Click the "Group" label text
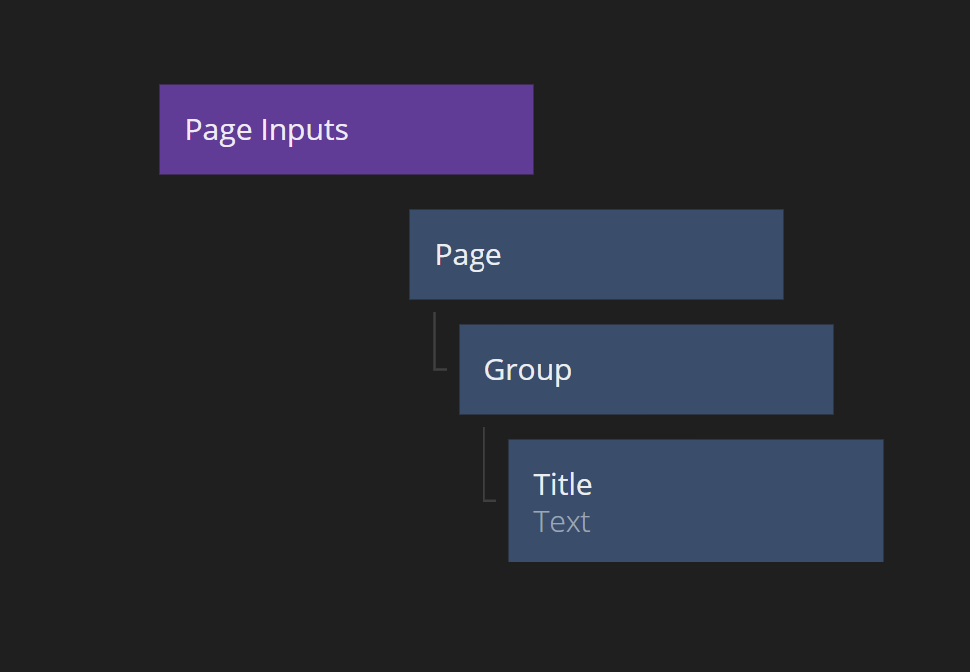 click(x=527, y=370)
